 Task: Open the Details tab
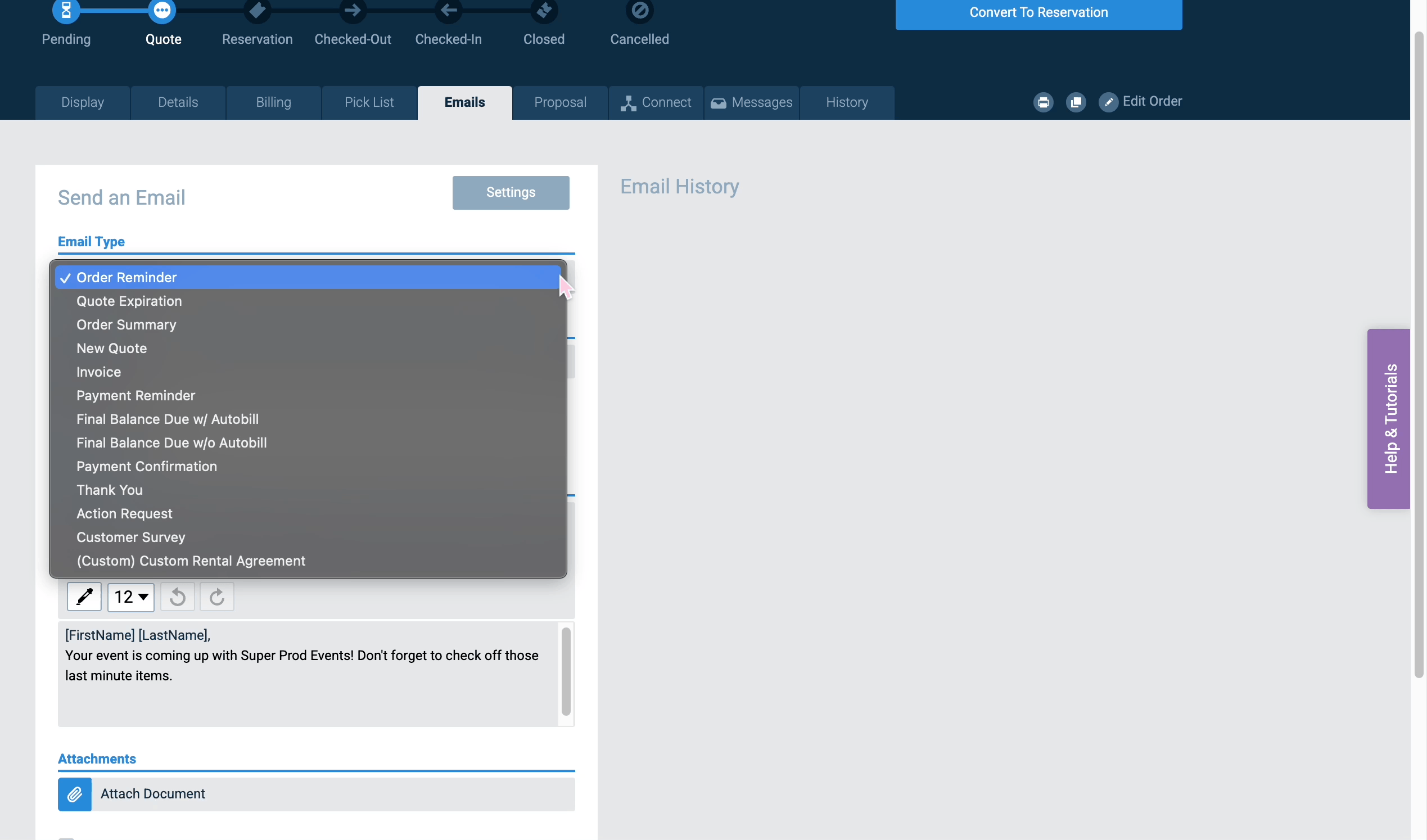pyautogui.click(x=178, y=102)
